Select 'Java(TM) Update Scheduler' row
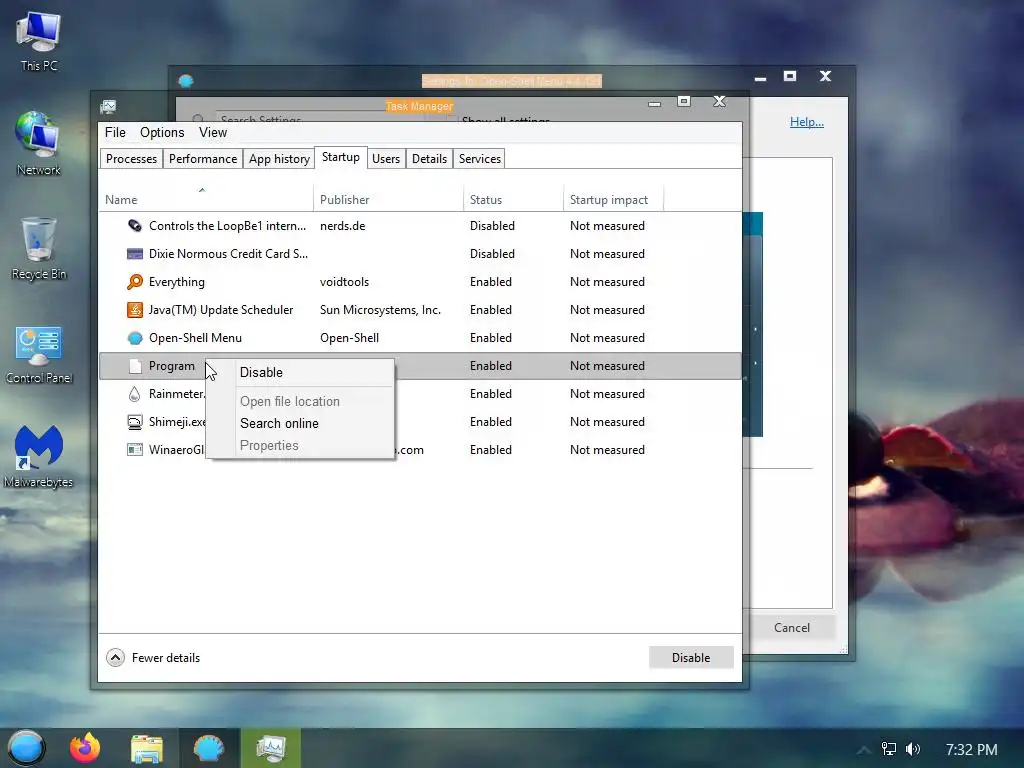 pyautogui.click(x=420, y=310)
